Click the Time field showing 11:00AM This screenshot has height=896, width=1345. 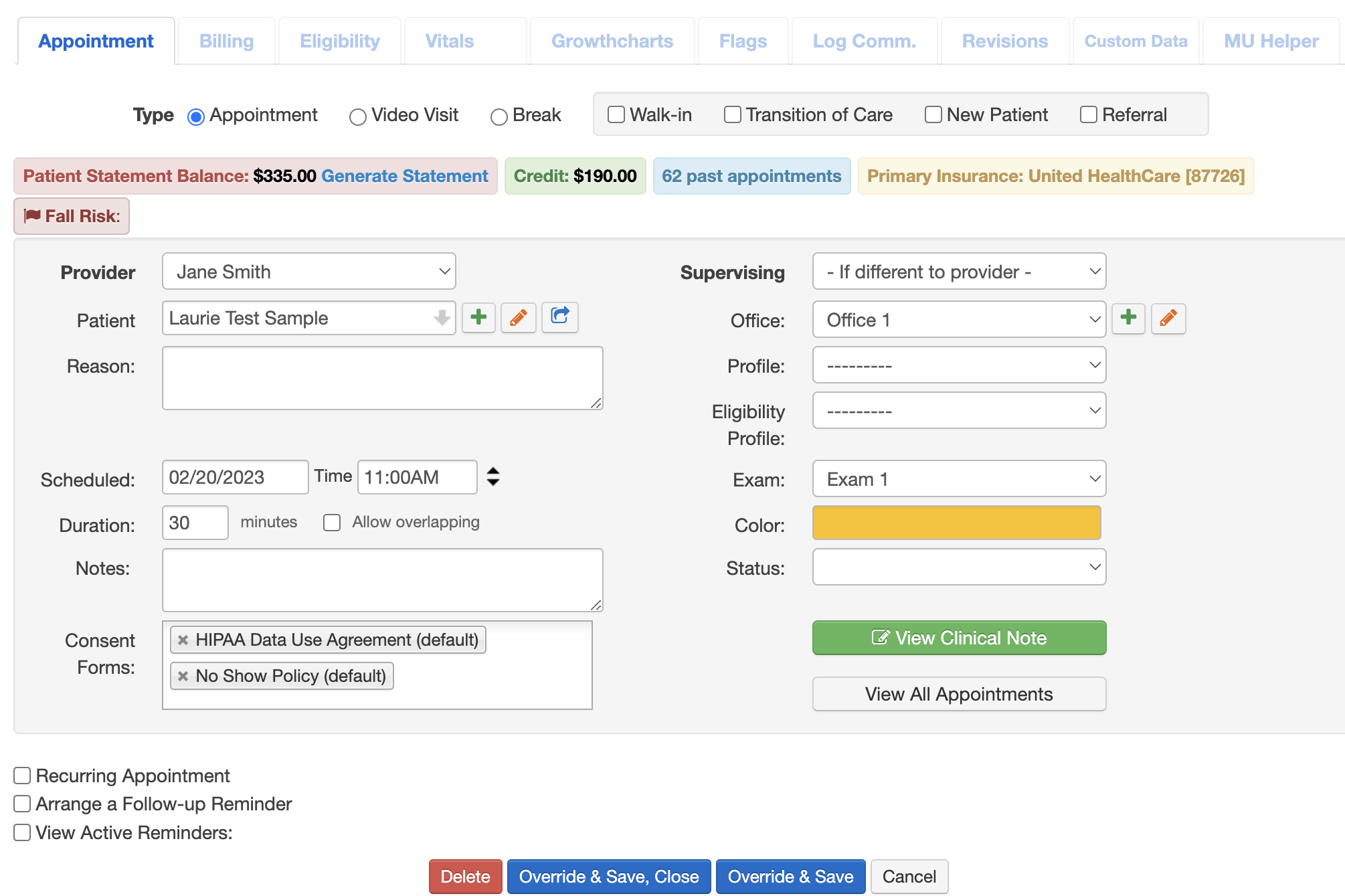418,477
